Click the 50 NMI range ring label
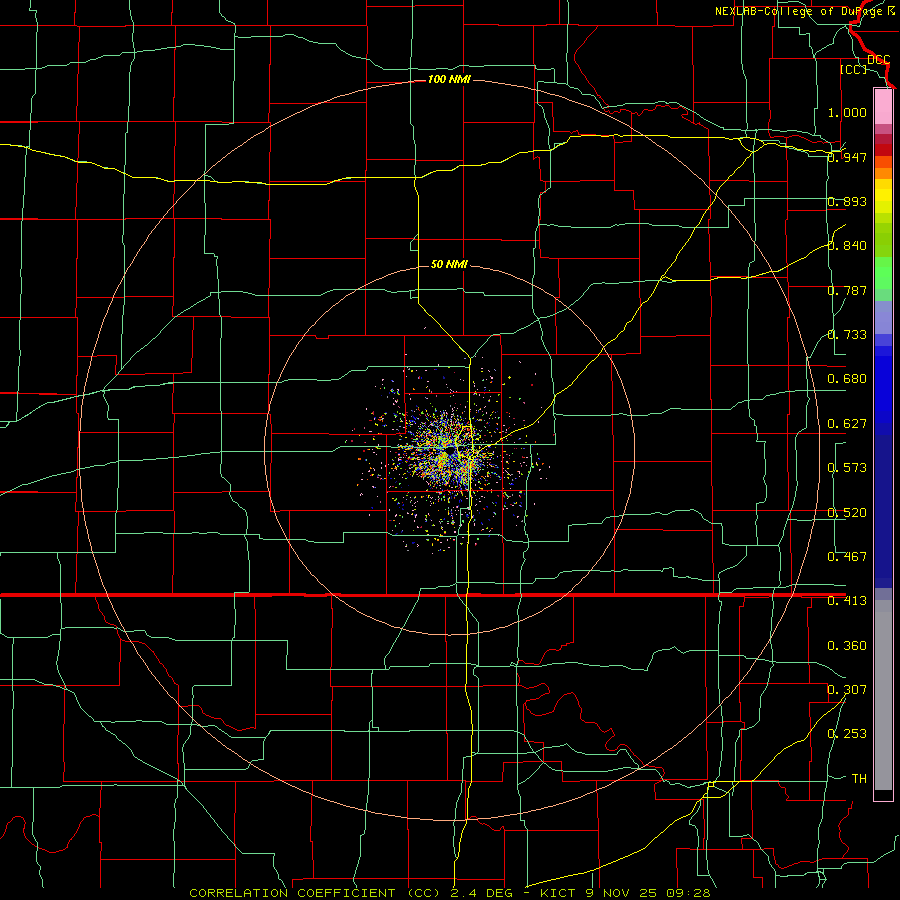900x900 pixels. (449, 264)
